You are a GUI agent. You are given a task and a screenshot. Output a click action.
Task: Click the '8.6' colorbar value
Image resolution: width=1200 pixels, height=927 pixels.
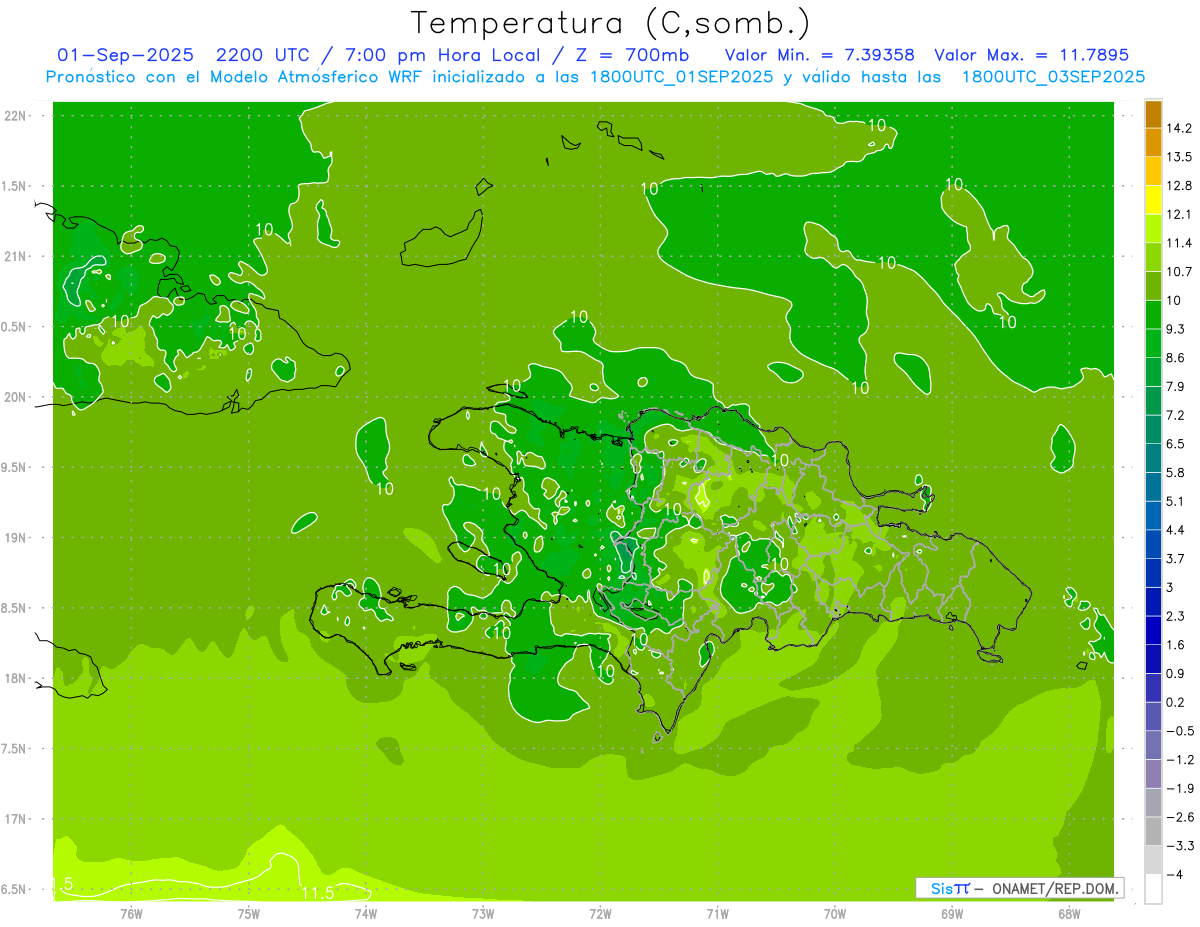(1176, 357)
